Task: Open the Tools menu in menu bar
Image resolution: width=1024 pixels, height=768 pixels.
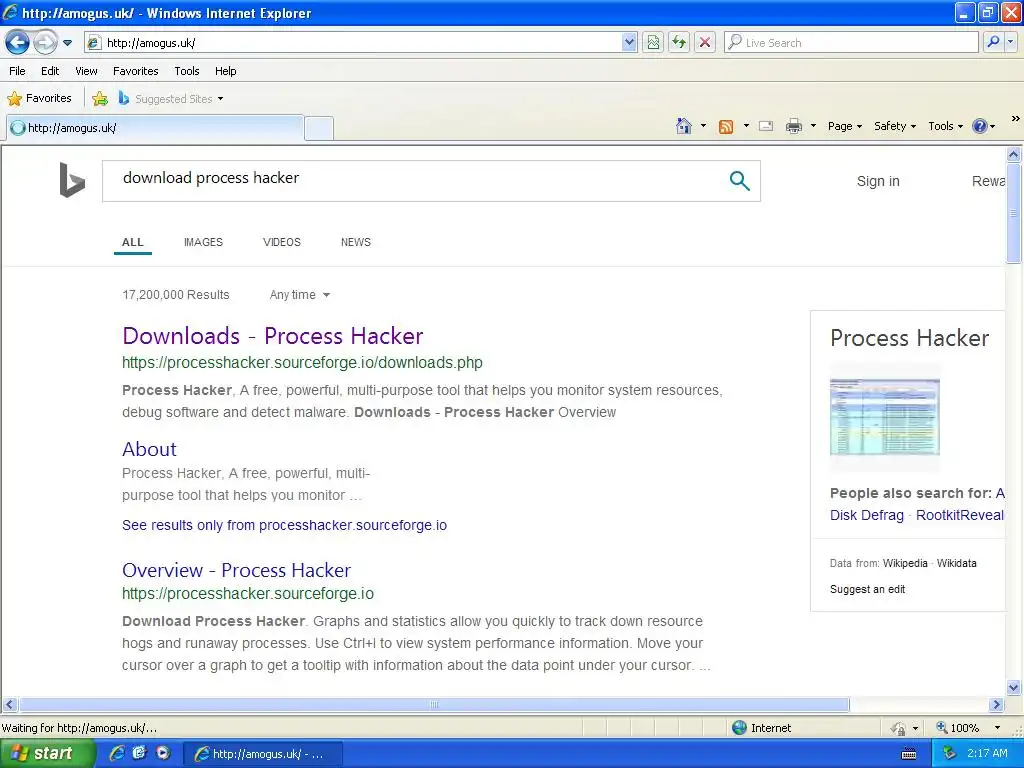Action: (x=187, y=71)
